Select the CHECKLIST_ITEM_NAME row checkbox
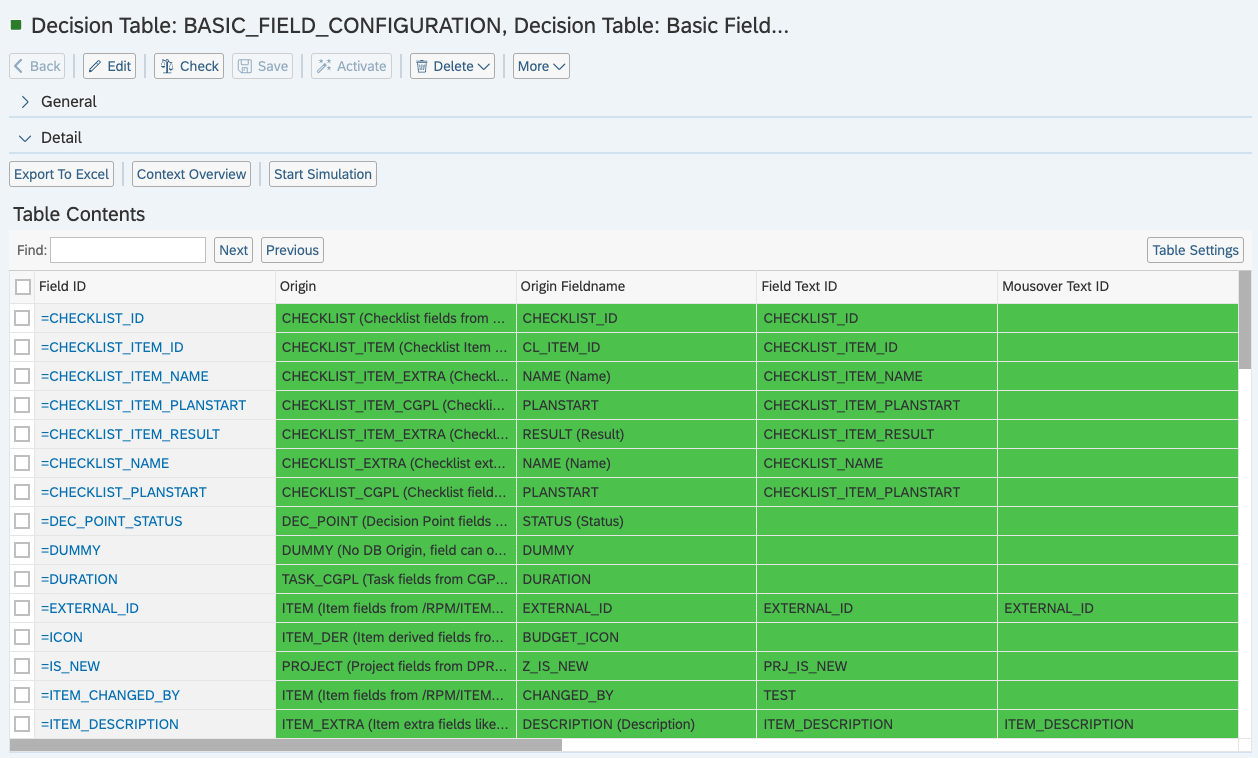1258x758 pixels. click(22, 376)
